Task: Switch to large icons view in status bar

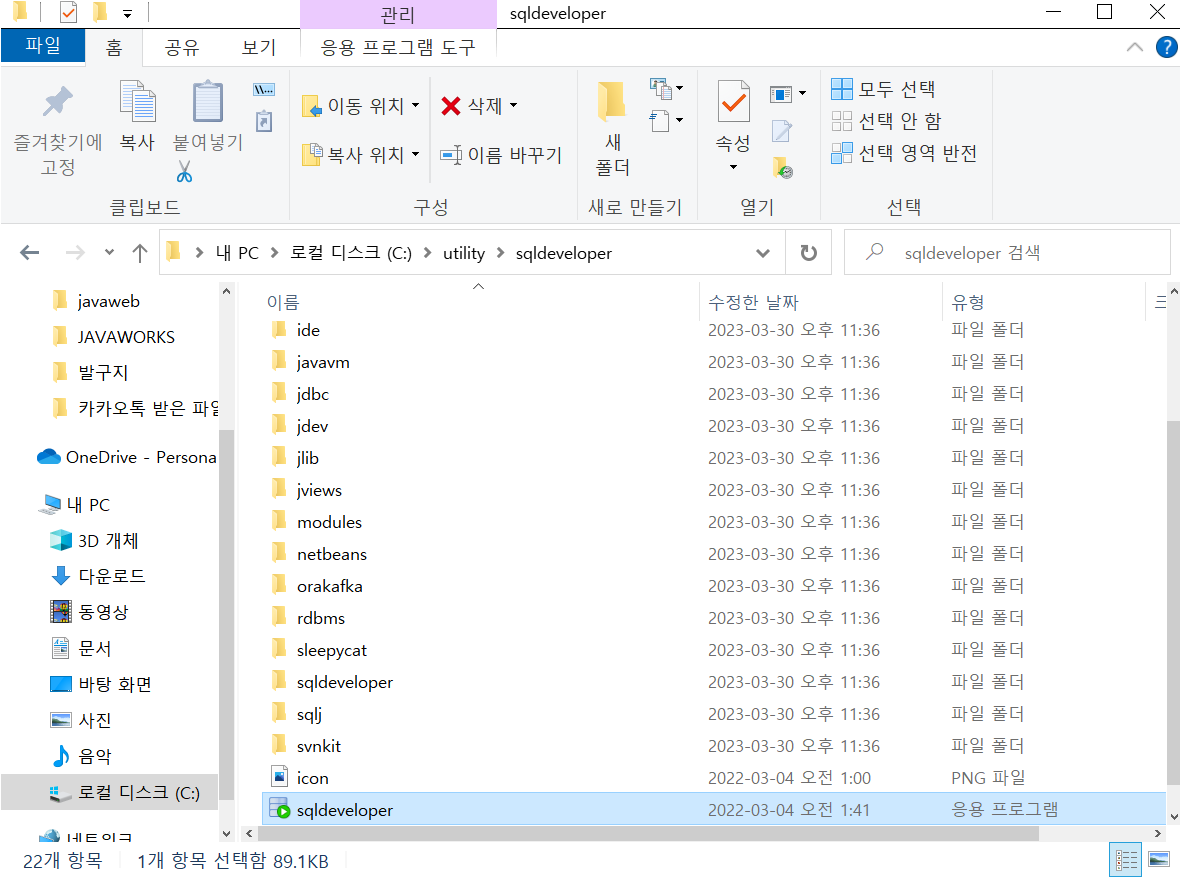Action: point(1159,860)
